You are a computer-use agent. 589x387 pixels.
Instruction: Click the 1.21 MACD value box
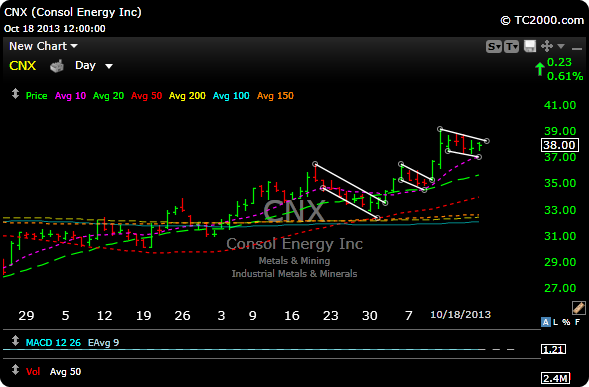pos(553,349)
